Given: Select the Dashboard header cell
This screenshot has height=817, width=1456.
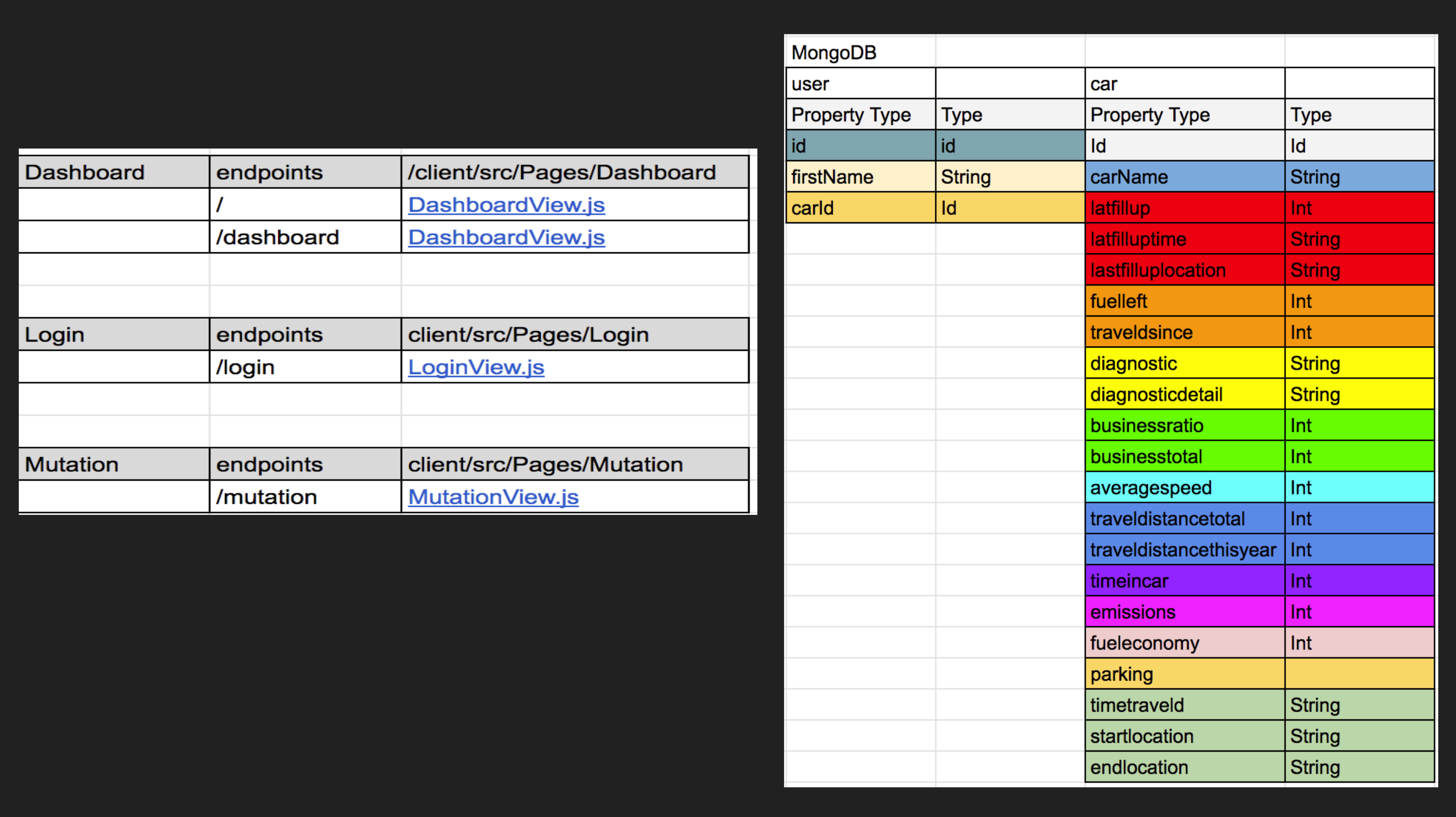Looking at the screenshot, I should [114, 172].
